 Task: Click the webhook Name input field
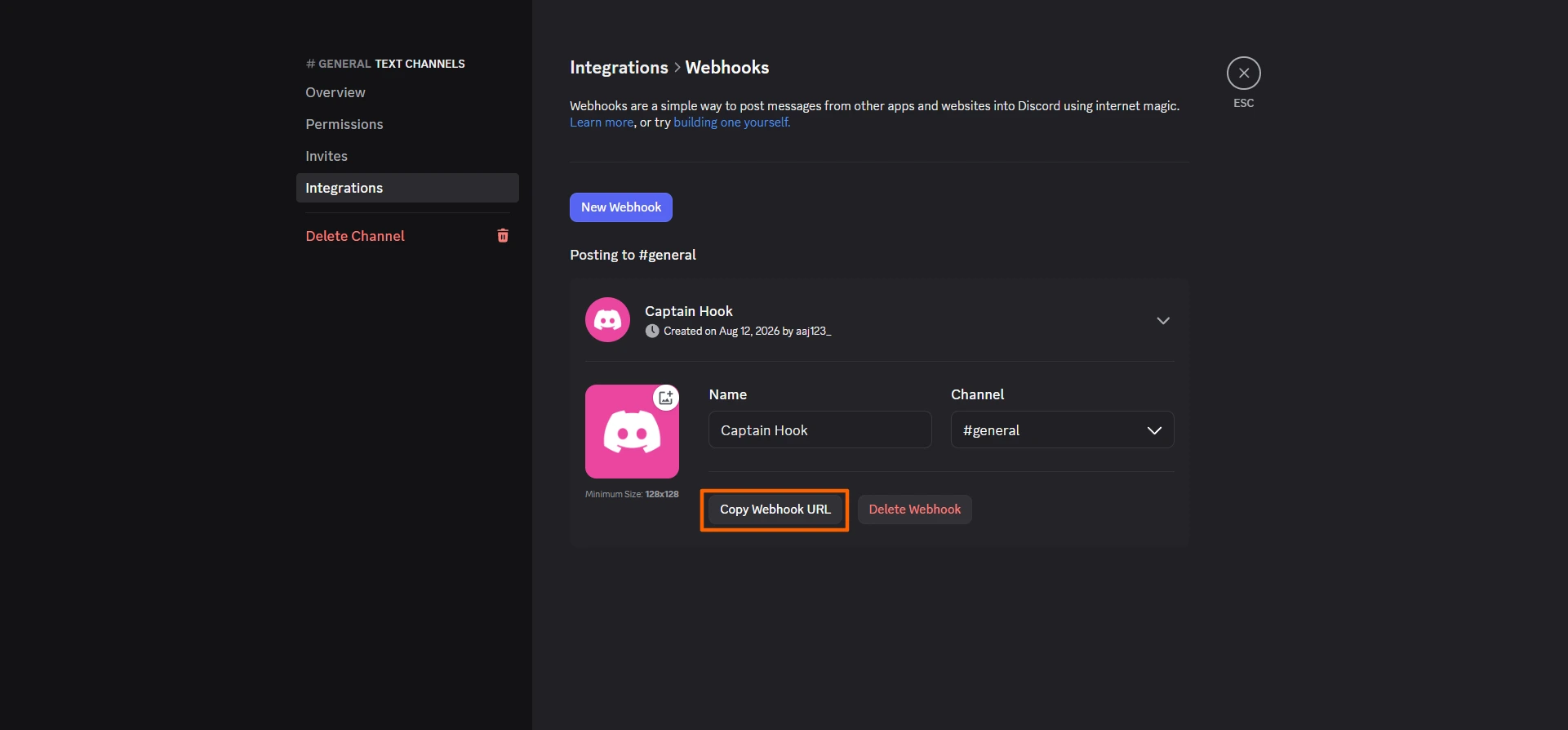[x=820, y=430]
